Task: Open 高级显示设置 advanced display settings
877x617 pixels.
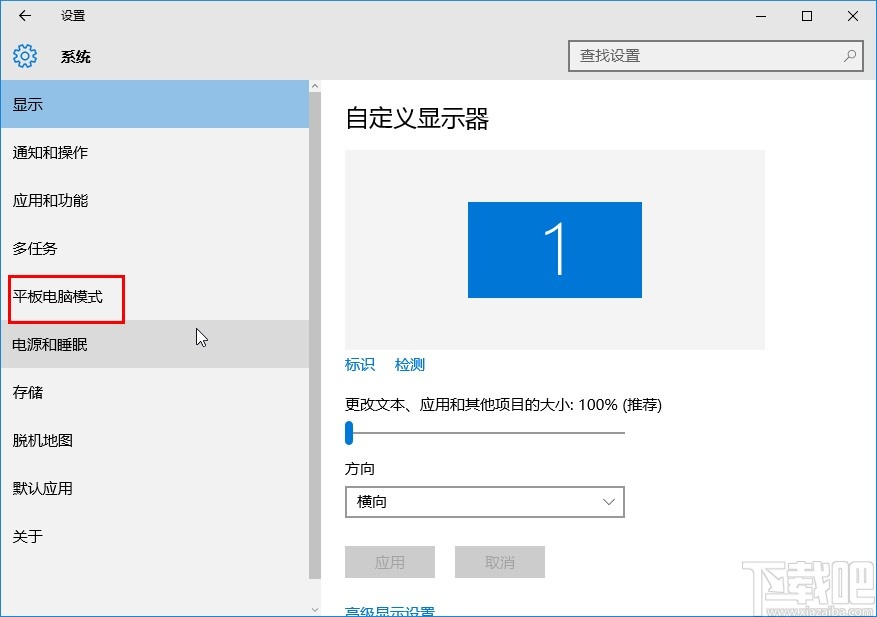Action: click(392, 611)
